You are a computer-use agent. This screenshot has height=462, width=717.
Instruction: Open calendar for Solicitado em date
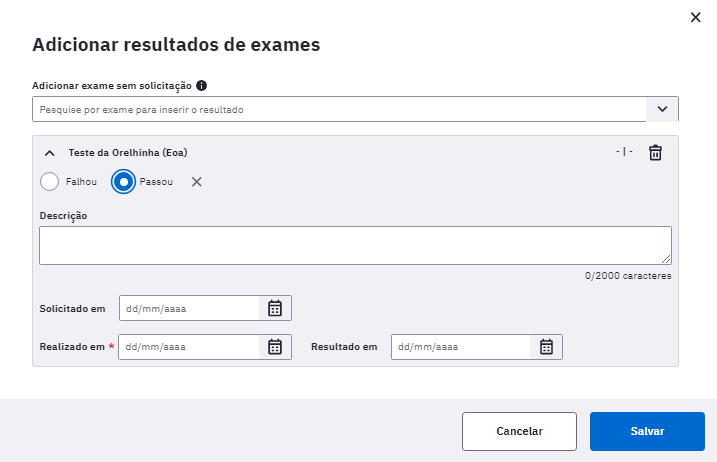pyautogui.click(x=275, y=308)
